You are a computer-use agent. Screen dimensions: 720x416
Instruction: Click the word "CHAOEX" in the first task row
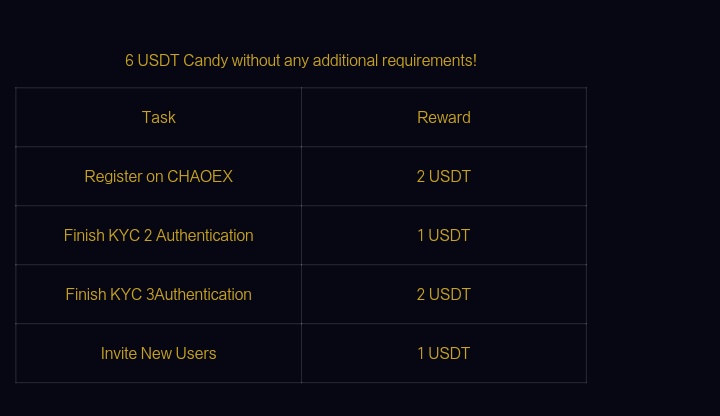pos(200,176)
